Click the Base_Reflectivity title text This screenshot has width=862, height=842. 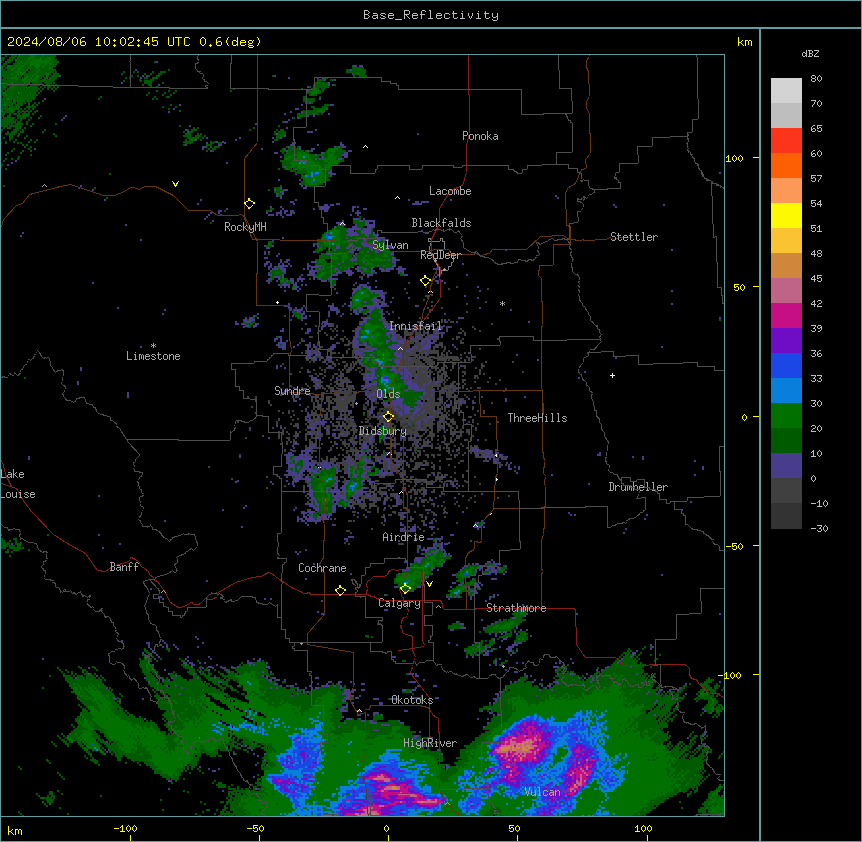tap(431, 15)
